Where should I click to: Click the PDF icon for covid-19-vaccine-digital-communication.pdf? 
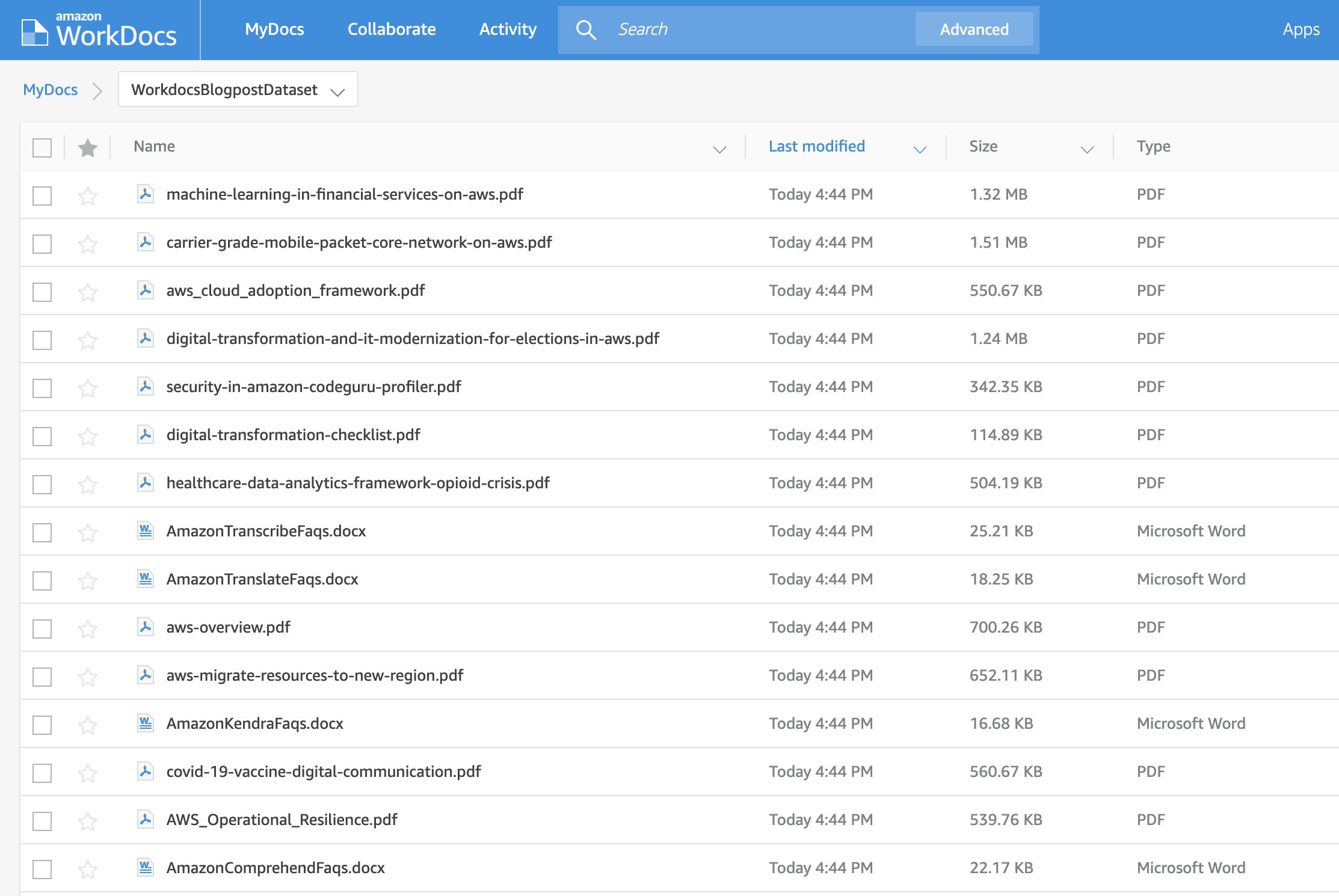coord(144,771)
